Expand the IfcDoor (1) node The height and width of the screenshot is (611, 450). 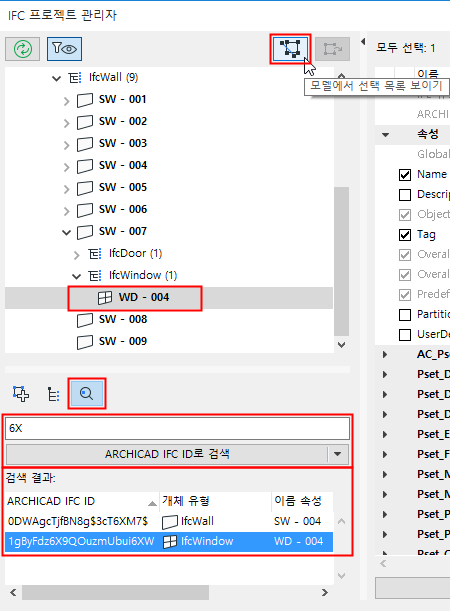pos(76,255)
